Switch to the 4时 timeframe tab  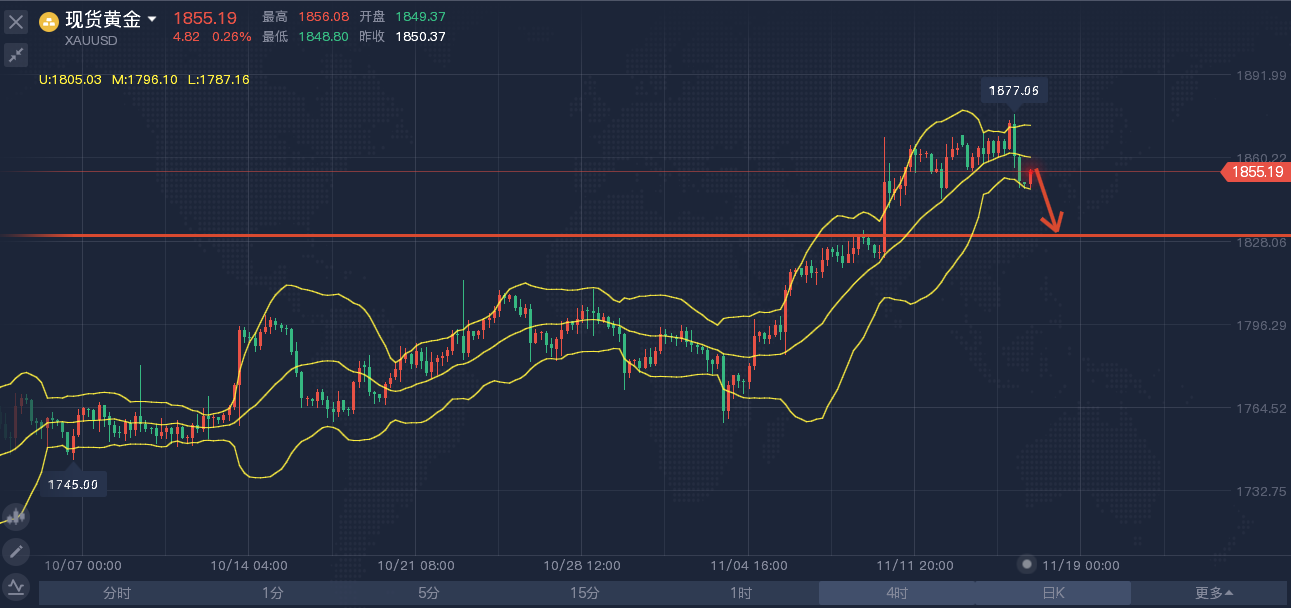[x=897, y=593]
